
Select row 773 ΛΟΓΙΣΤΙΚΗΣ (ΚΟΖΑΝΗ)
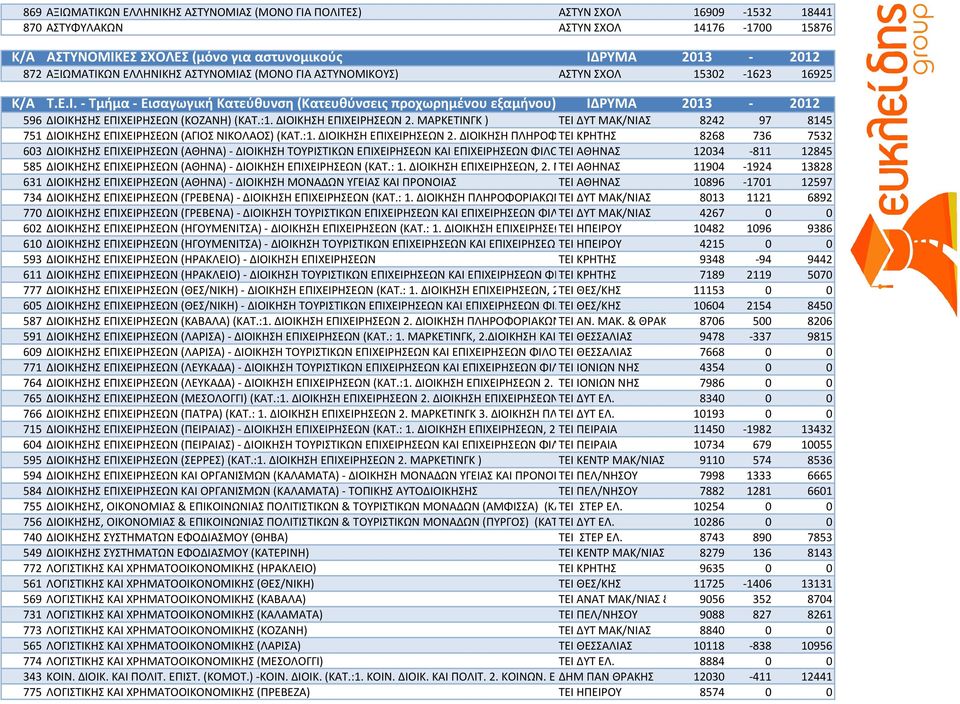418,630
